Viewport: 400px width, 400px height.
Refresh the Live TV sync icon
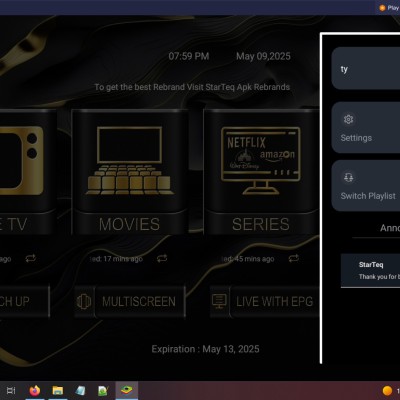pyautogui.click(x=31, y=258)
